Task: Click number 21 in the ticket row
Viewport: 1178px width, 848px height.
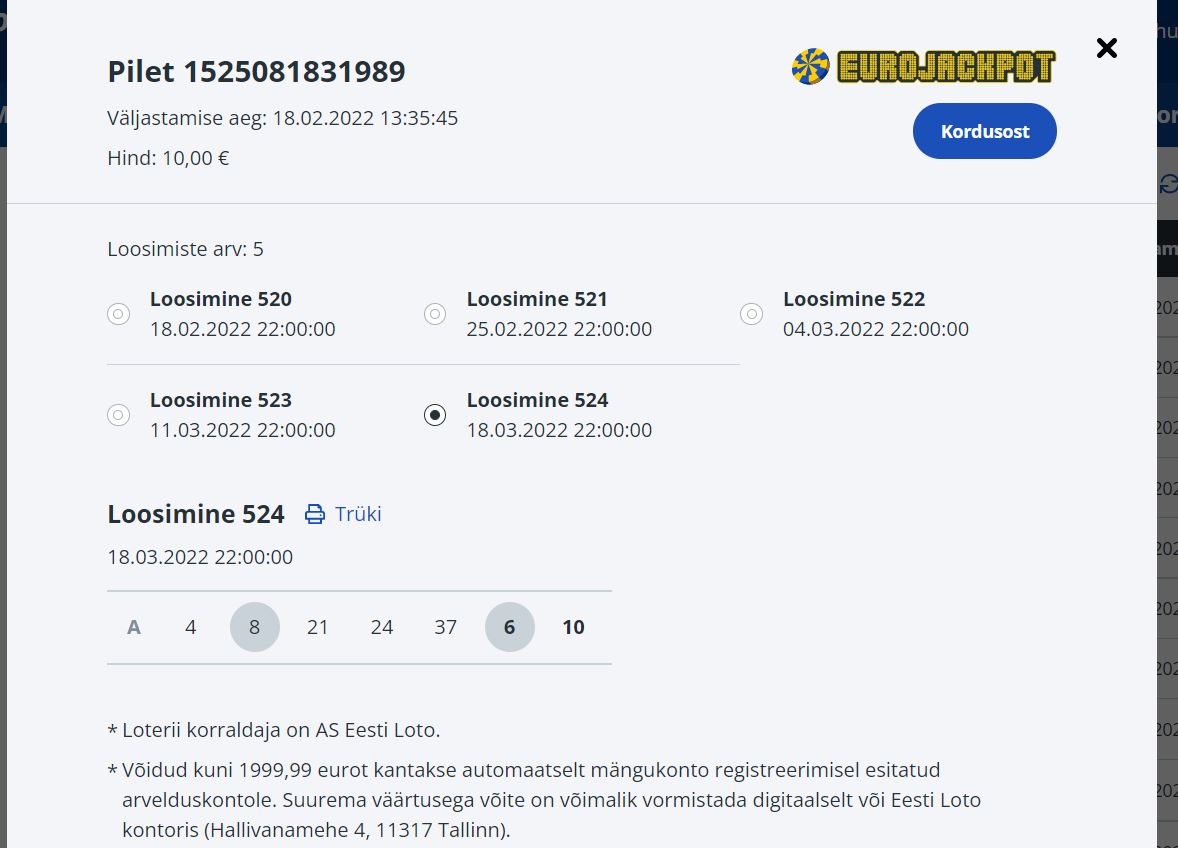Action: pos(318,627)
